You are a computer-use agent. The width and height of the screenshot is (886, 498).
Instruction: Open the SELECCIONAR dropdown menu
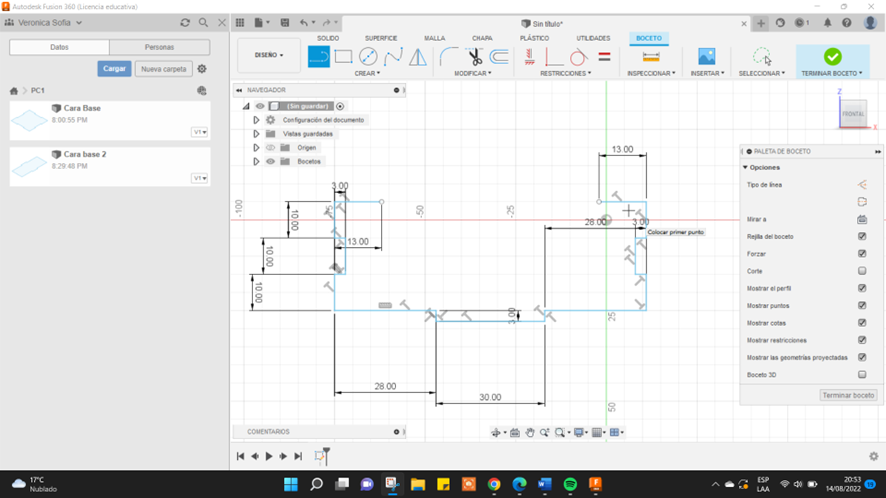coord(762,73)
